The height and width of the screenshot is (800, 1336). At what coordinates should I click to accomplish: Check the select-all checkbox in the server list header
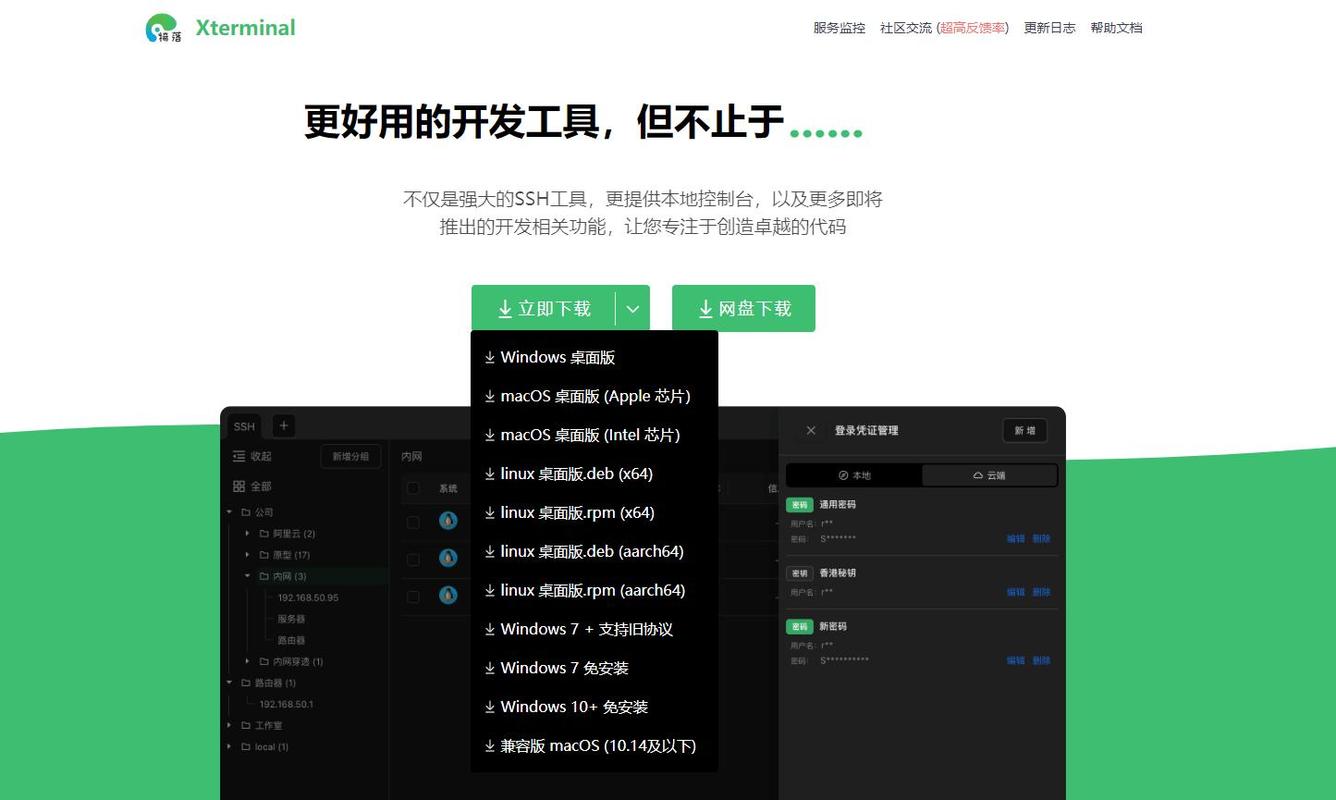[x=414, y=488]
